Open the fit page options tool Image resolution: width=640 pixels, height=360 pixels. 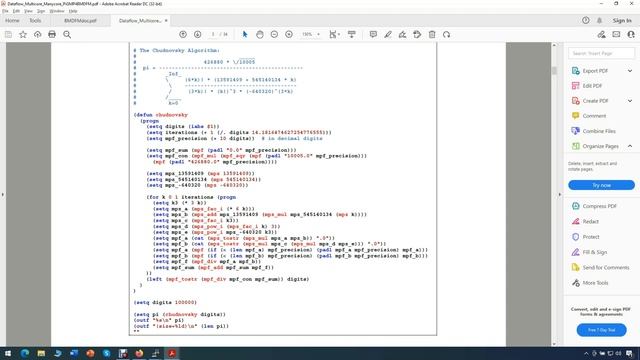point(334,35)
